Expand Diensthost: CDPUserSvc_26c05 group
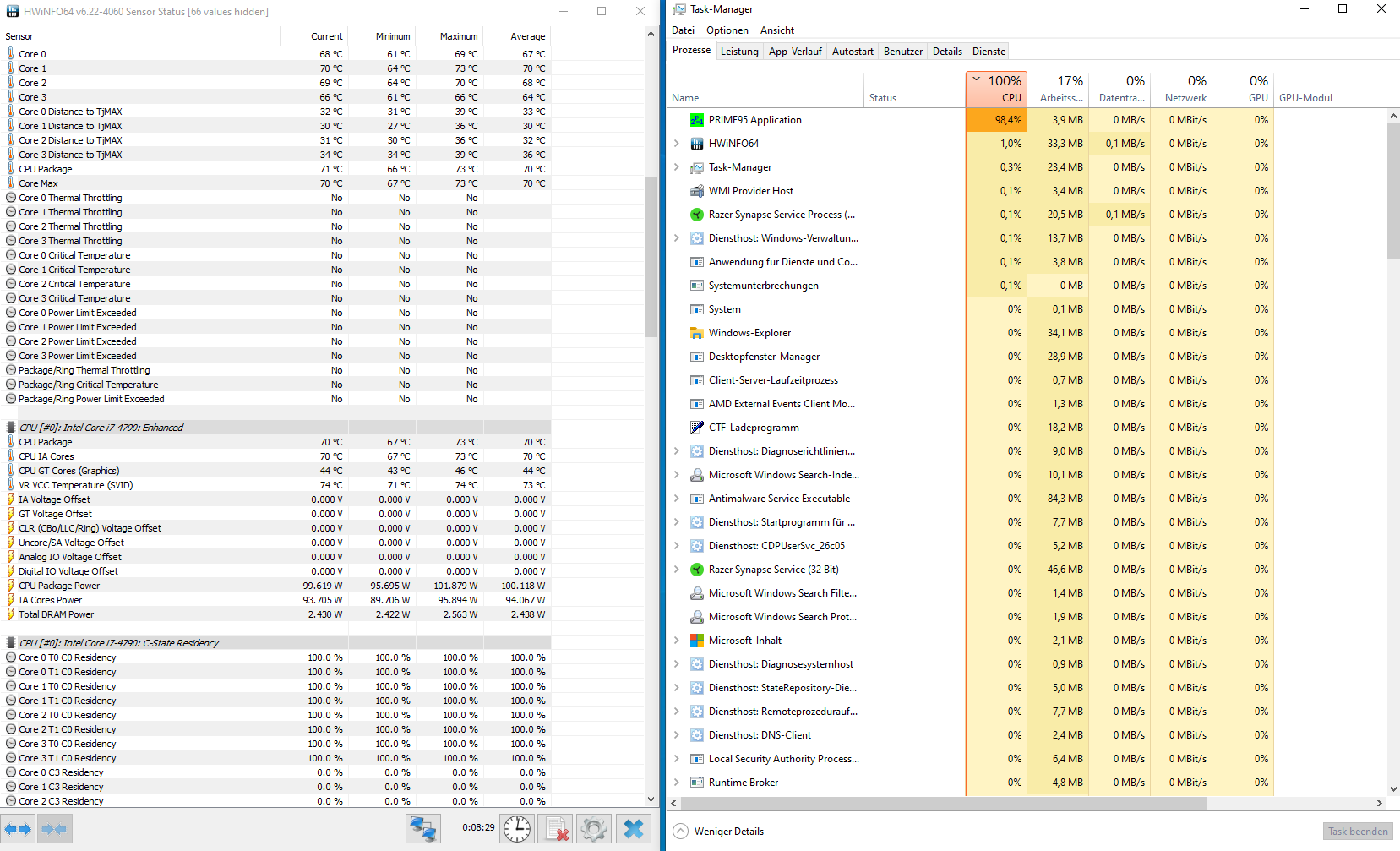The image size is (1400, 851). [677, 546]
